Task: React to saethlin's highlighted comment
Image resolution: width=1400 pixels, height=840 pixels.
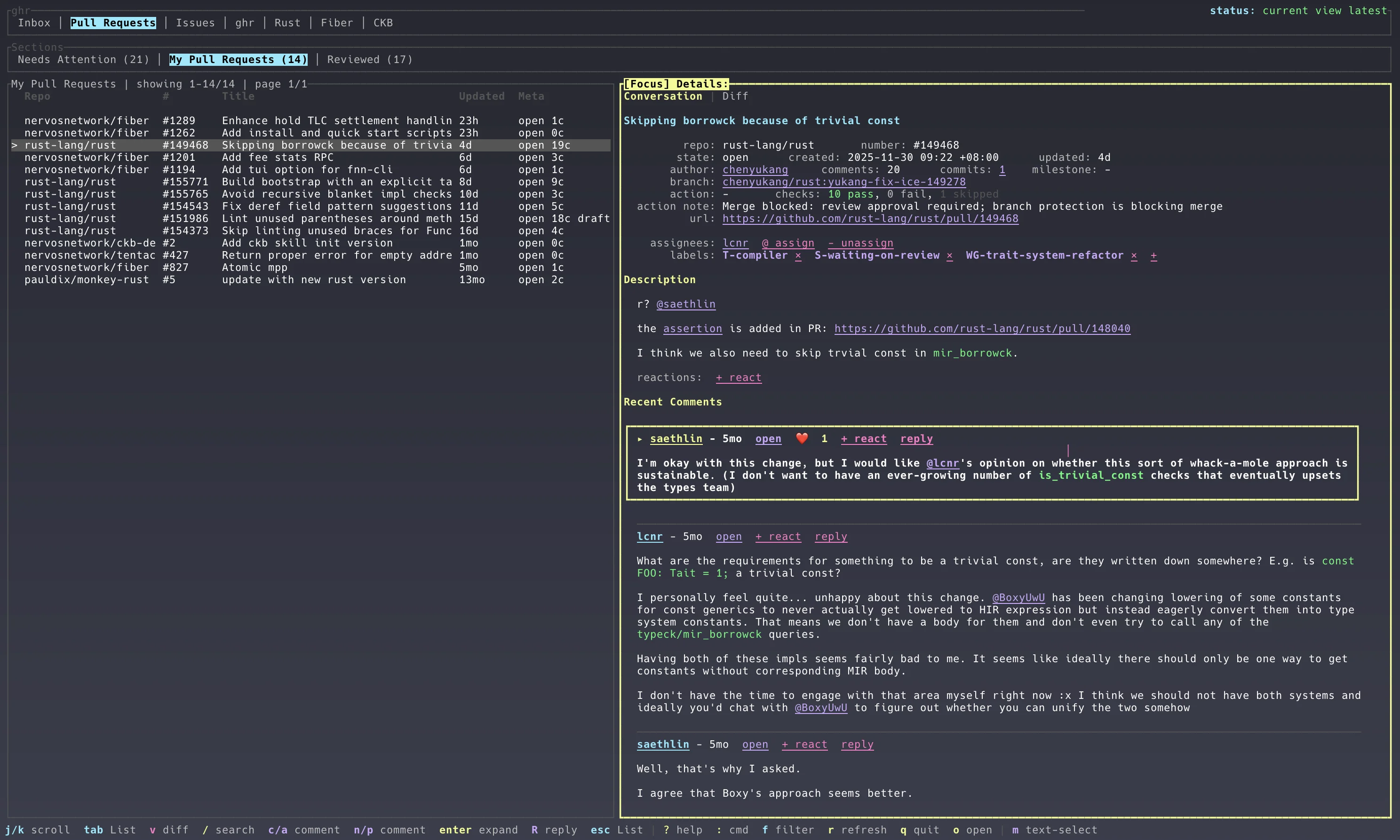Action: tap(864, 439)
